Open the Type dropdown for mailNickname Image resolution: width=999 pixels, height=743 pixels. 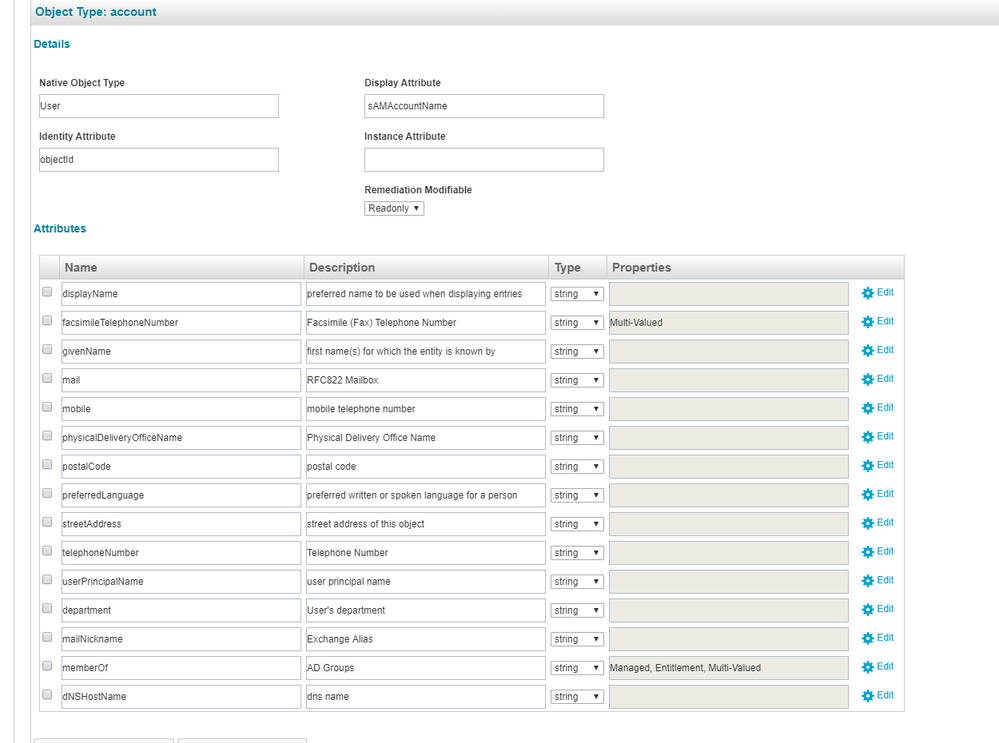click(x=577, y=639)
